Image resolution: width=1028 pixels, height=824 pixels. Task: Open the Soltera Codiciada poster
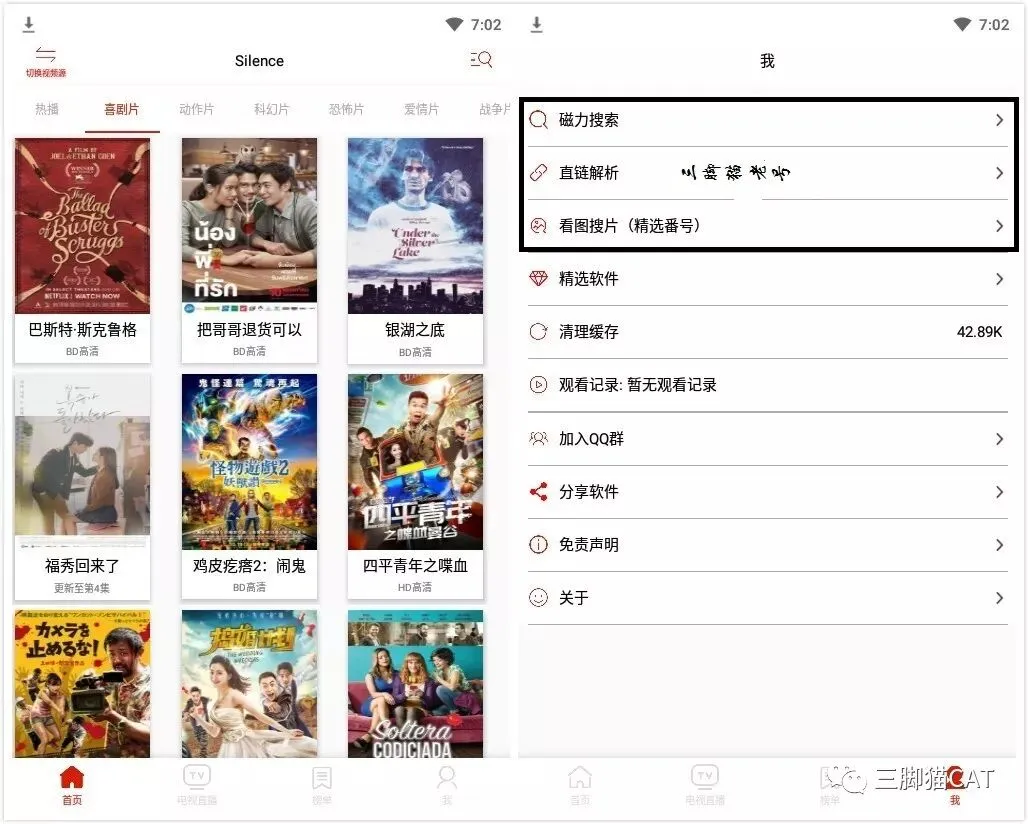tap(416, 684)
